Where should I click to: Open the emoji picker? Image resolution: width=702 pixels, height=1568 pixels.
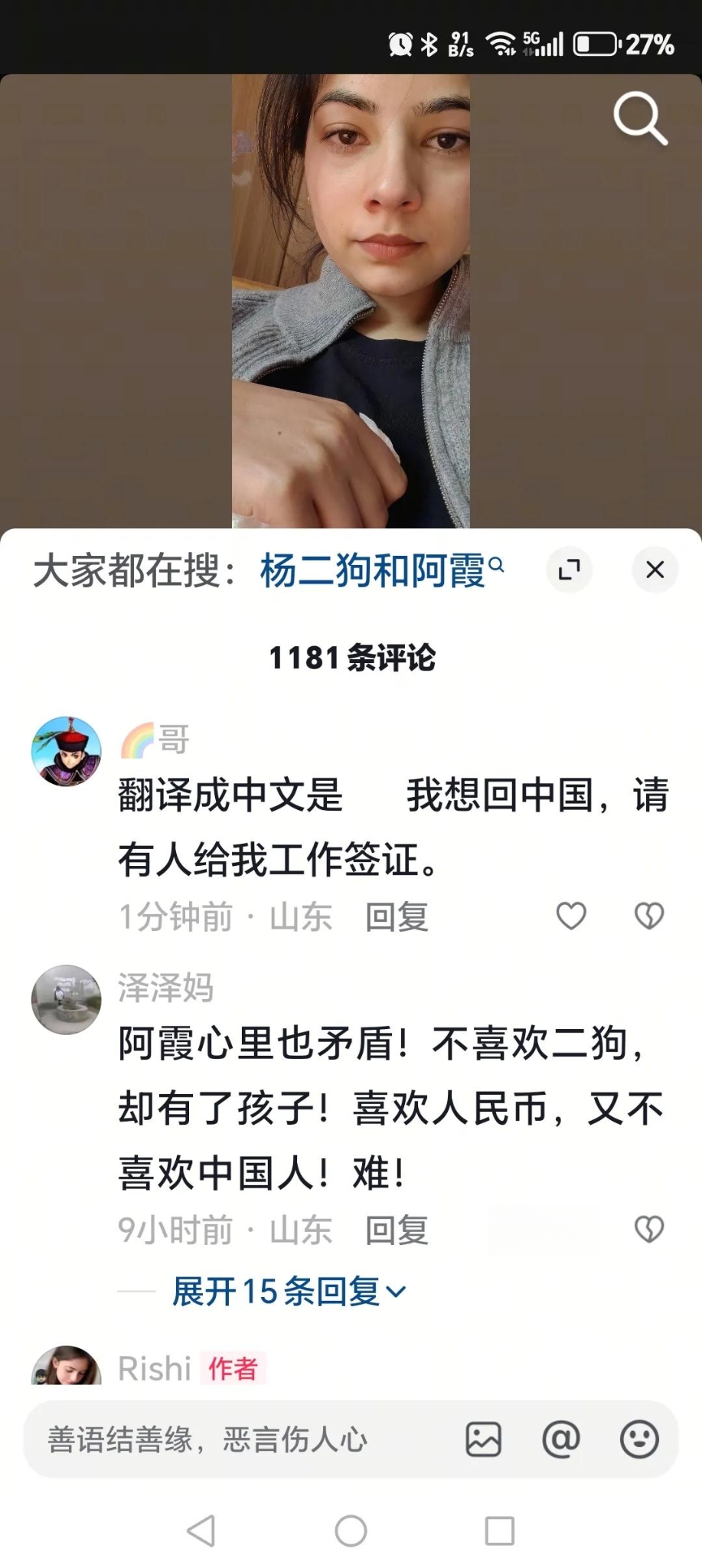tap(639, 1439)
